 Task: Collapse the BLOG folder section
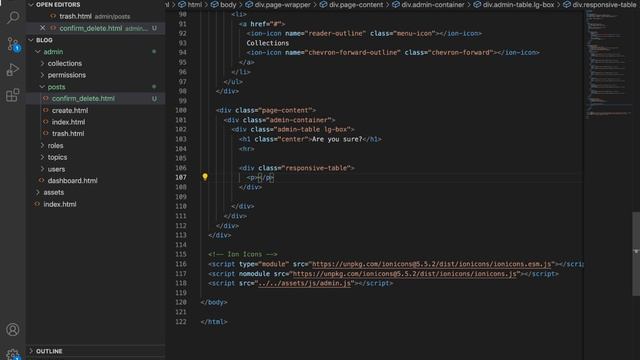tap(31, 40)
